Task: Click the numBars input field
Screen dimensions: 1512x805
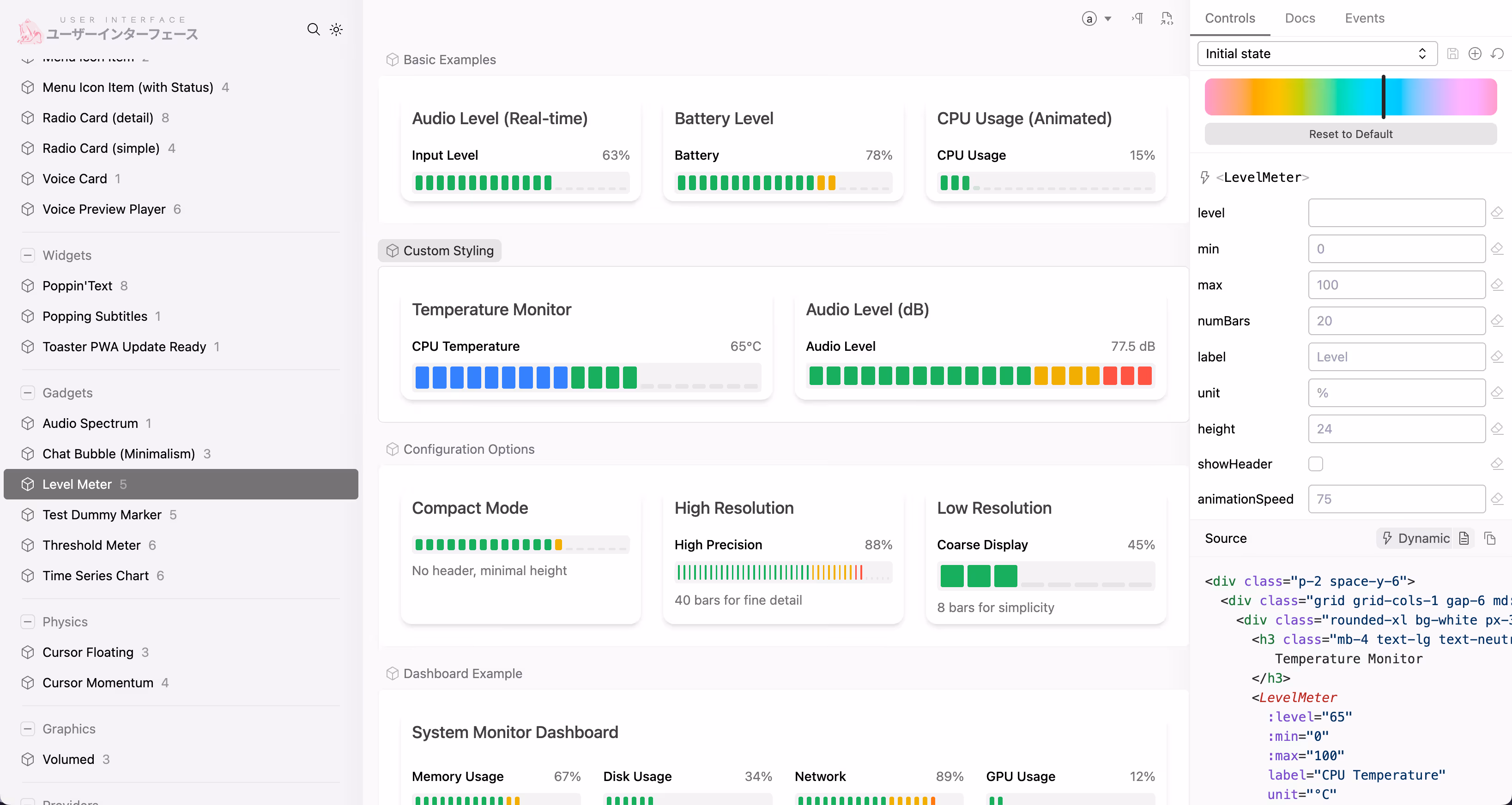Action: click(x=1397, y=321)
